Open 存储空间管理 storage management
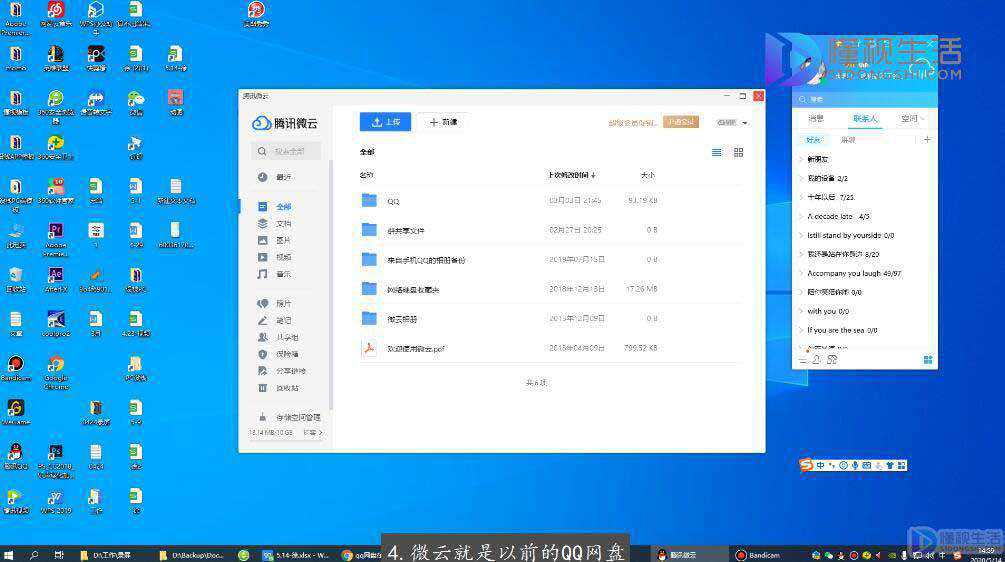This screenshot has height=562, width=1005. (290, 417)
